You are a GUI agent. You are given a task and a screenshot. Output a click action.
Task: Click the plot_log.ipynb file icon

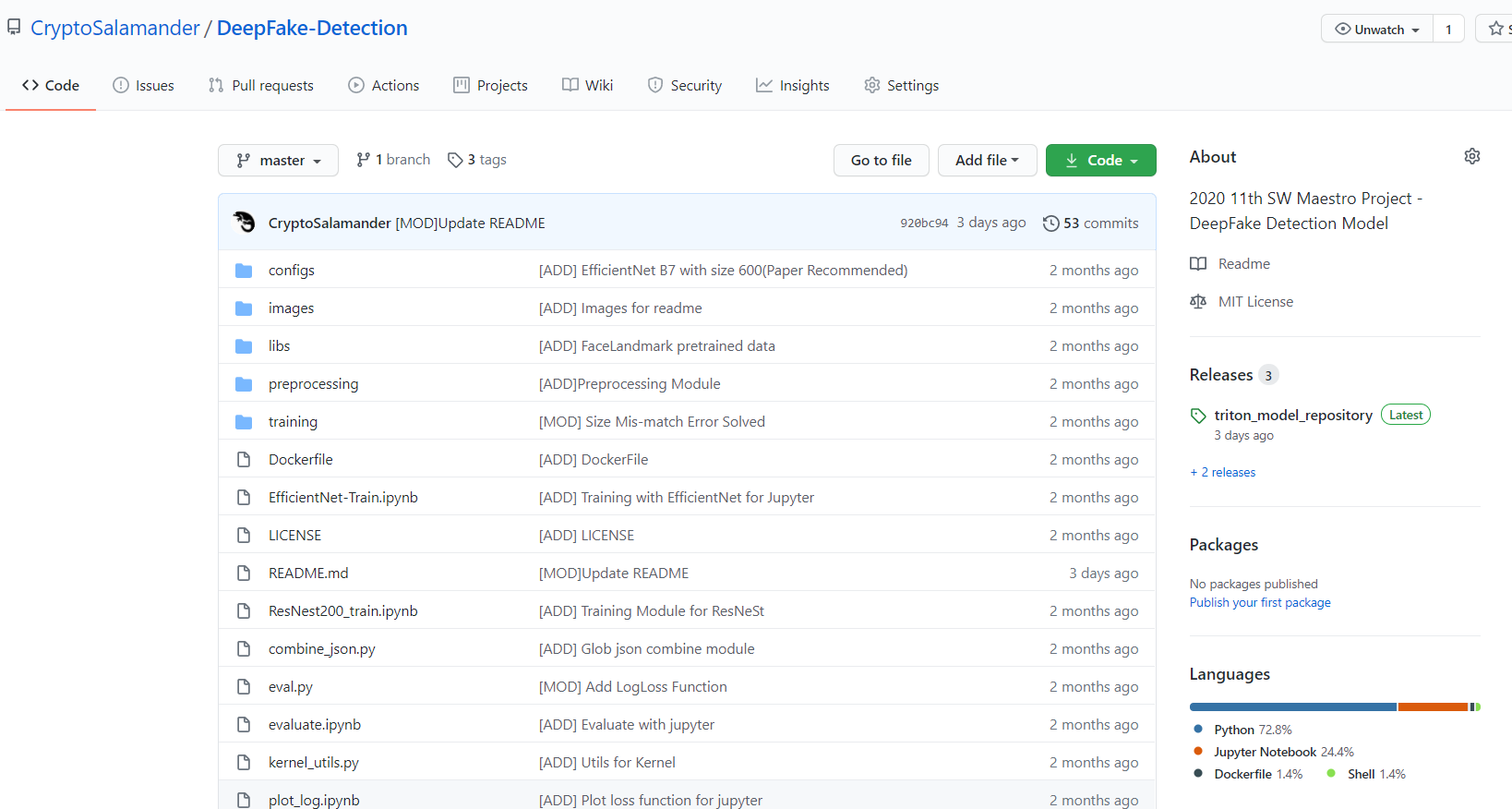point(244,801)
